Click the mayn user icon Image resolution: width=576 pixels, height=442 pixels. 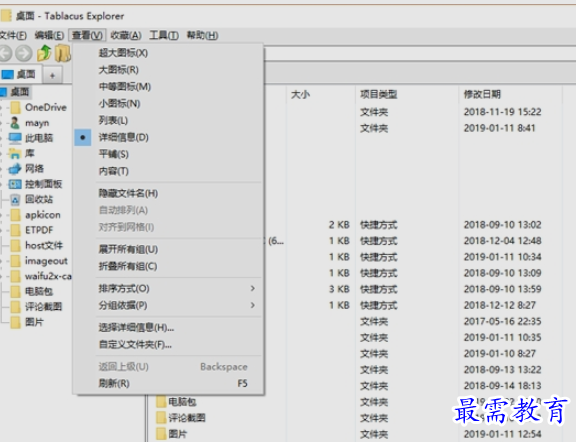[15, 122]
